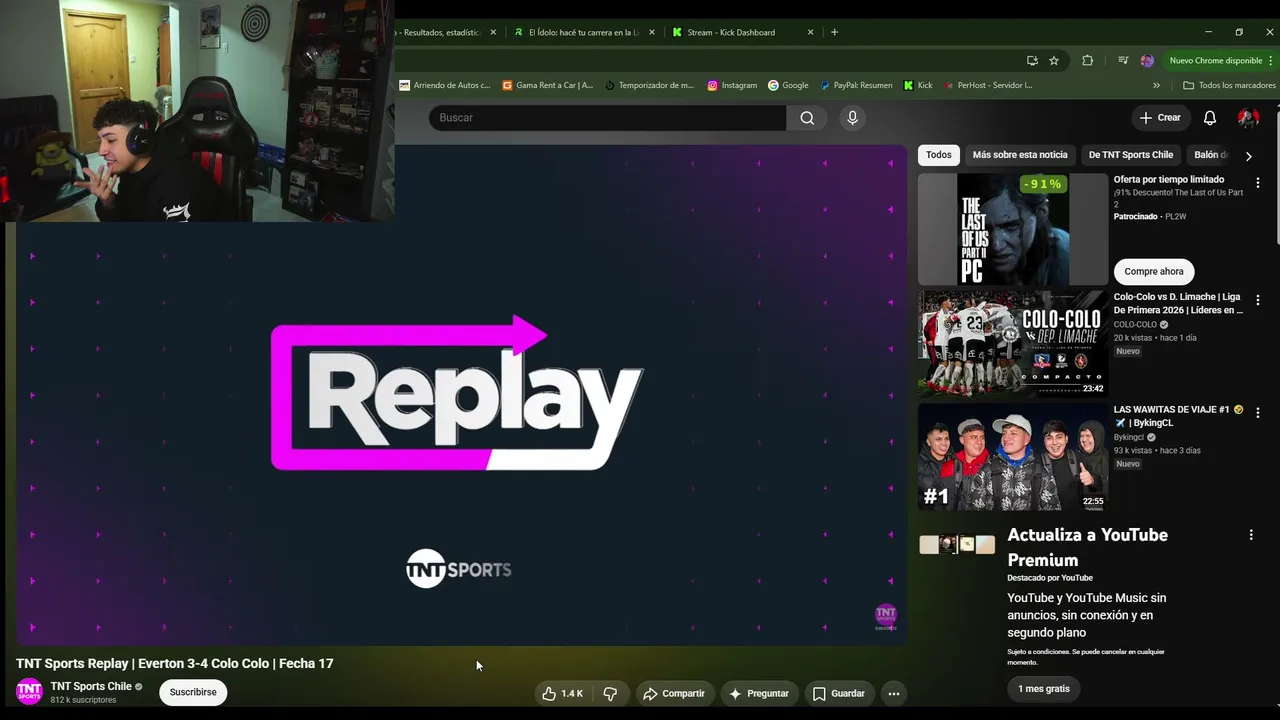Open the Gama Rent a Car bookmark
This screenshot has width=1280, height=720.
pyautogui.click(x=548, y=85)
